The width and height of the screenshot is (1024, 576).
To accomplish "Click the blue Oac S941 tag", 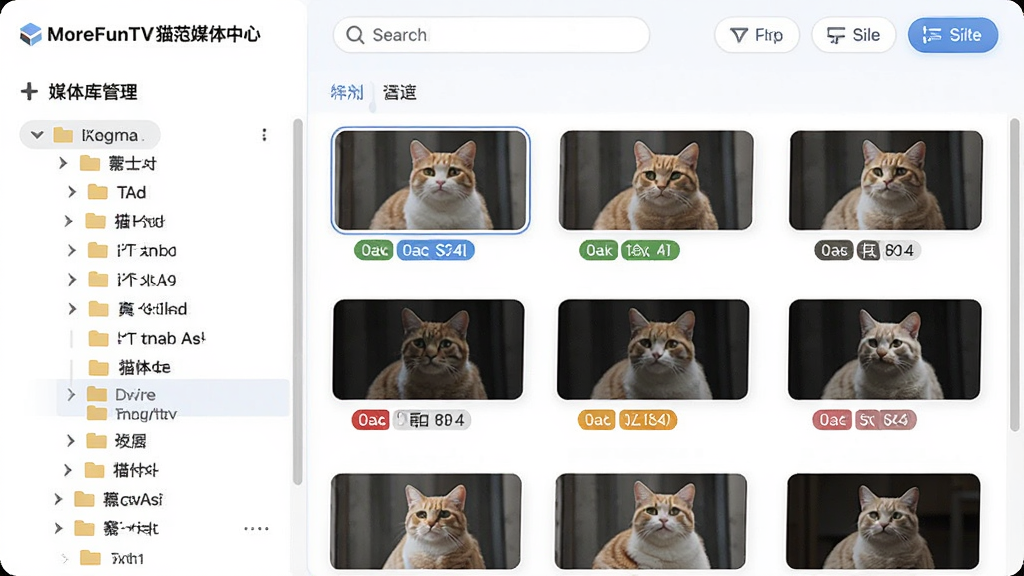I will pos(436,250).
